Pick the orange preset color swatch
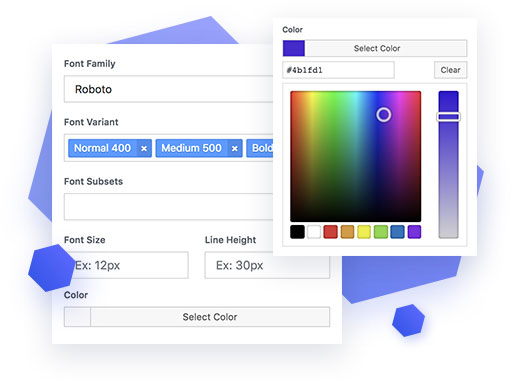Image resolution: width=512 pixels, height=382 pixels. [347, 232]
